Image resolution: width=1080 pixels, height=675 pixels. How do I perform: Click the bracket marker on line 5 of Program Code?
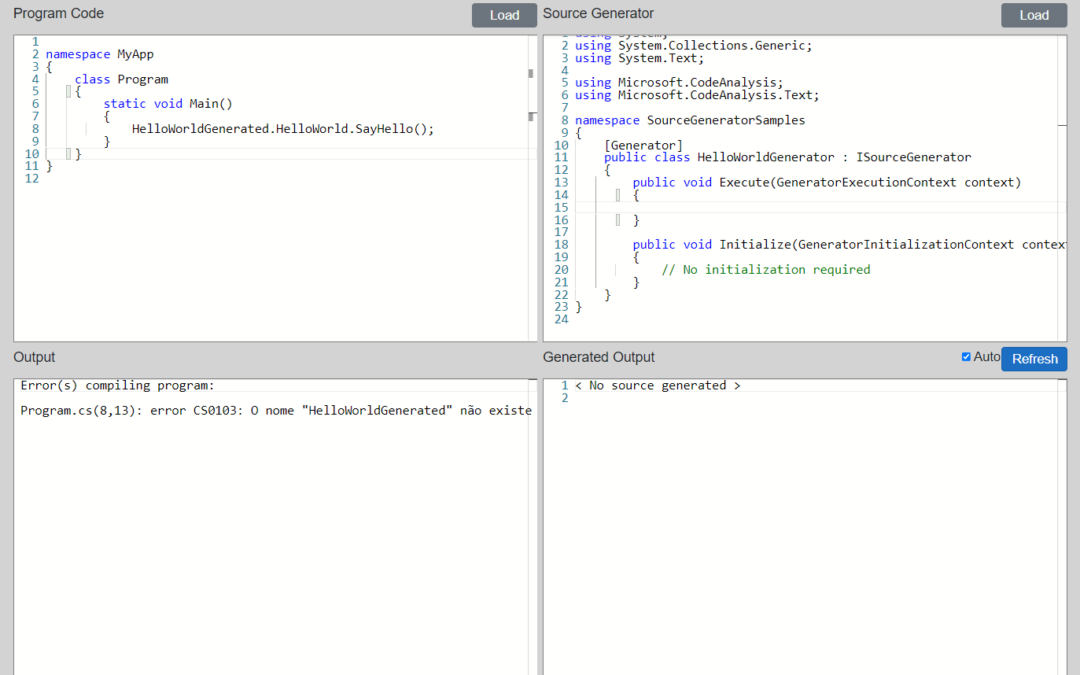pos(68,92)
